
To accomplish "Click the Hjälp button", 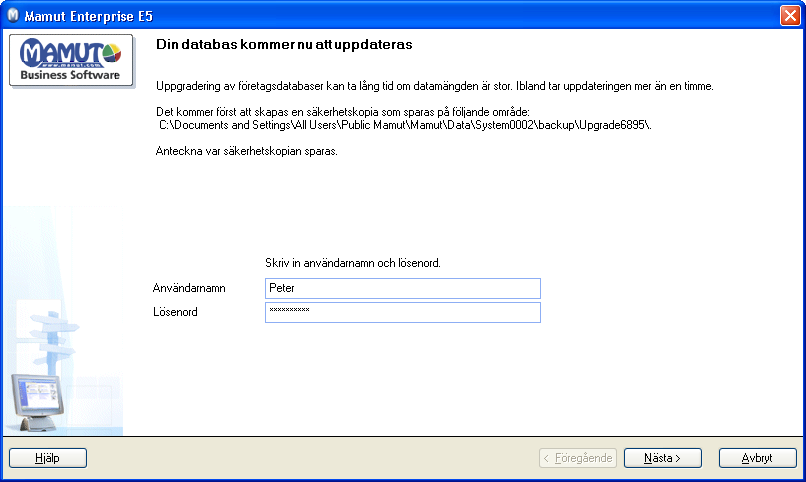I will [x=48, y=457].
